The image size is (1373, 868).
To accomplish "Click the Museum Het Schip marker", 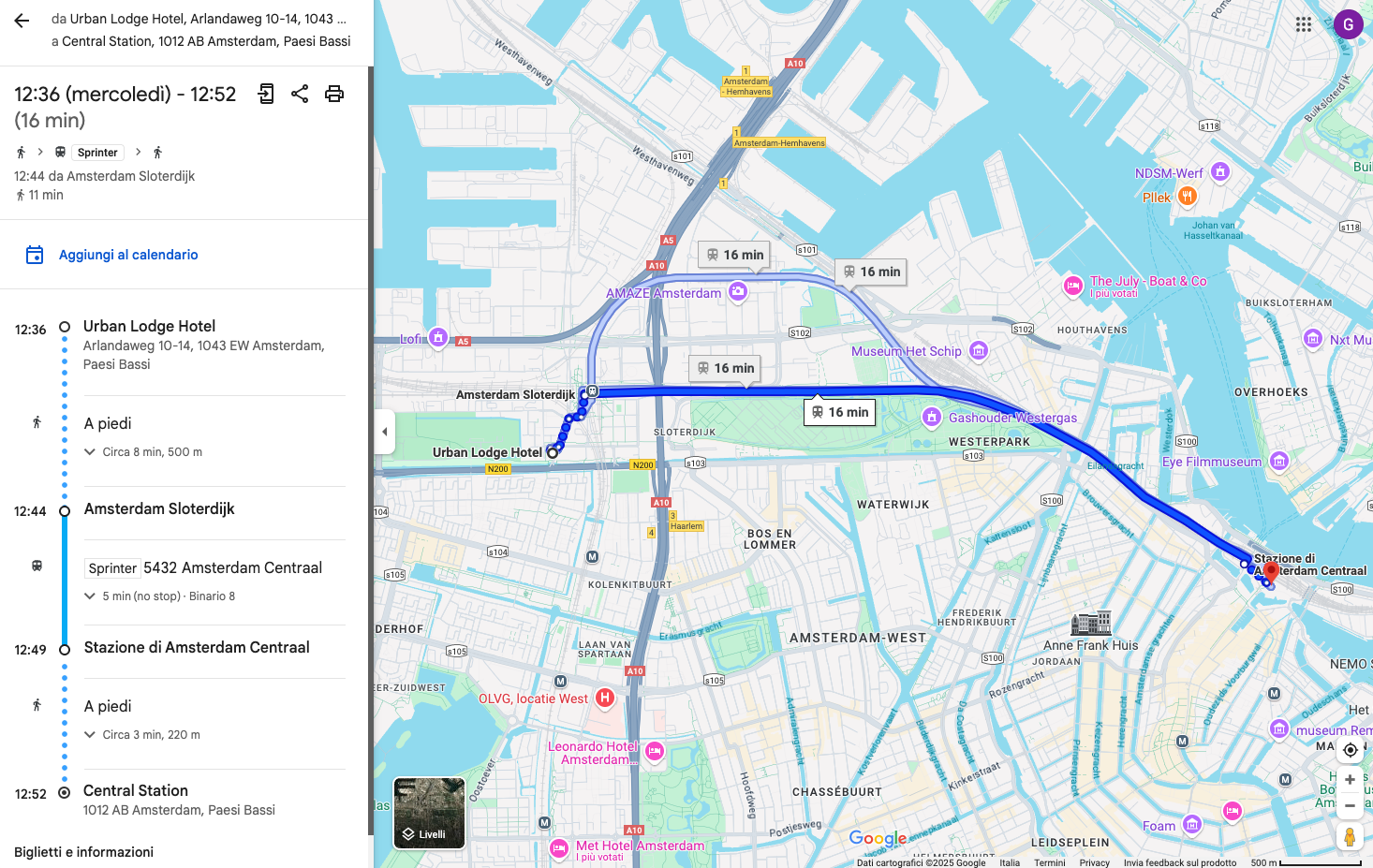I will click(x=979, y=350).
